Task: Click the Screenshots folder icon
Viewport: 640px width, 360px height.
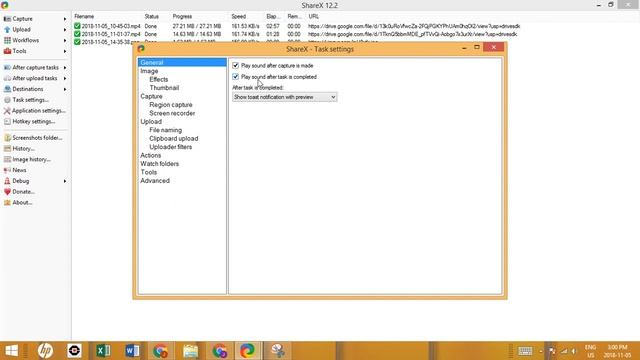Action: pos(7,138)
